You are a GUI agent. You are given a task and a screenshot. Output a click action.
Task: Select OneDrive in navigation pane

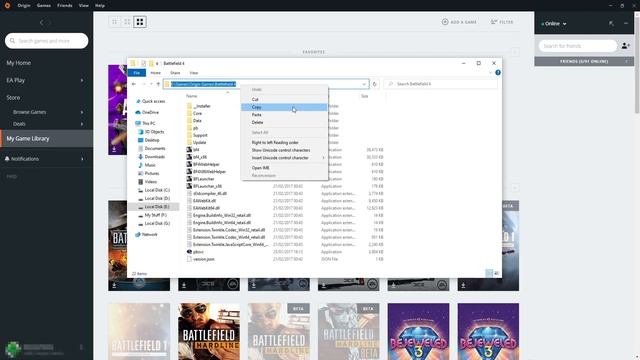[x=150, y=112]
